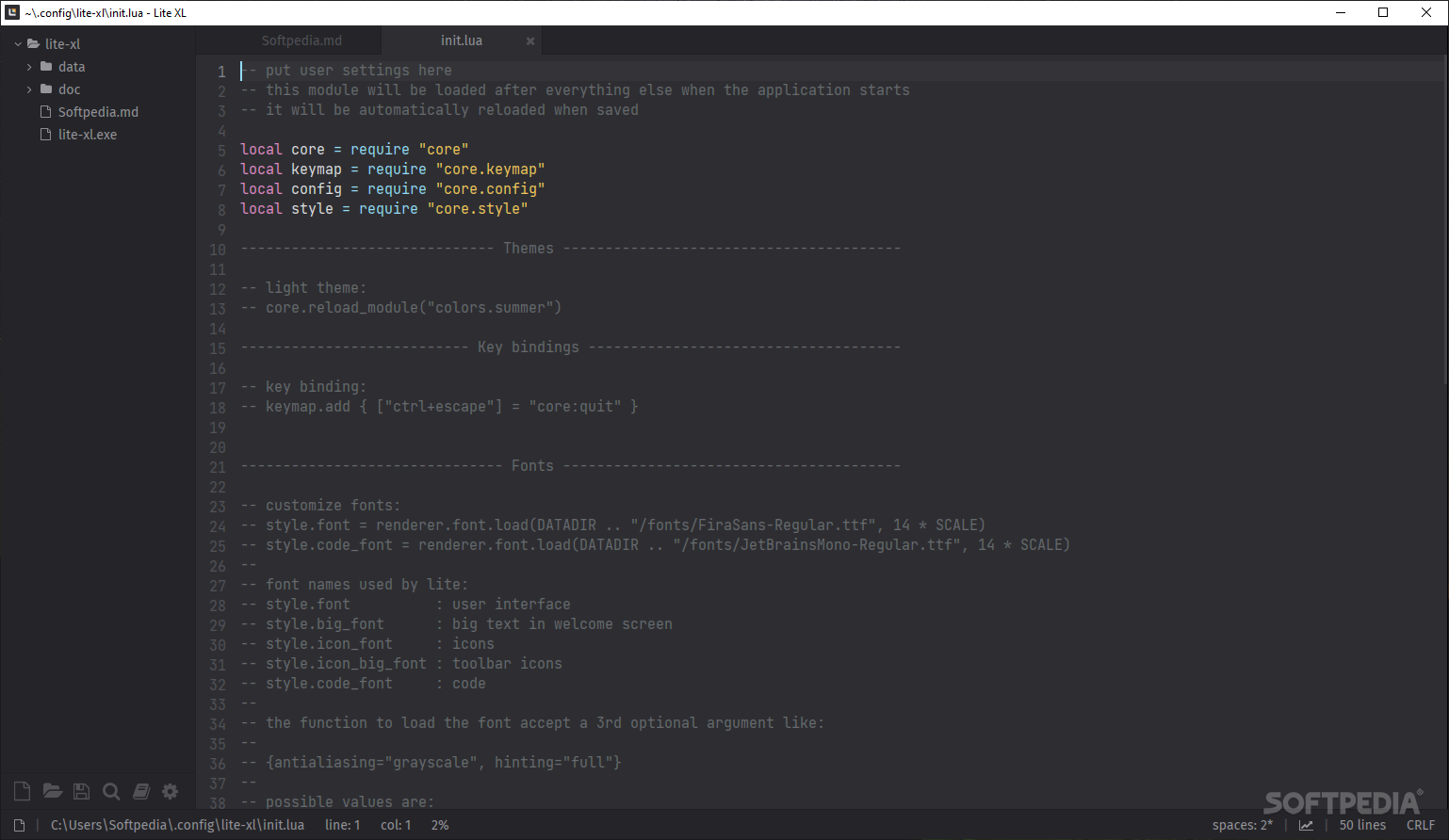Open Softpedia.md from the file tree
The image size is (1449, 840).
click(98, 111)
